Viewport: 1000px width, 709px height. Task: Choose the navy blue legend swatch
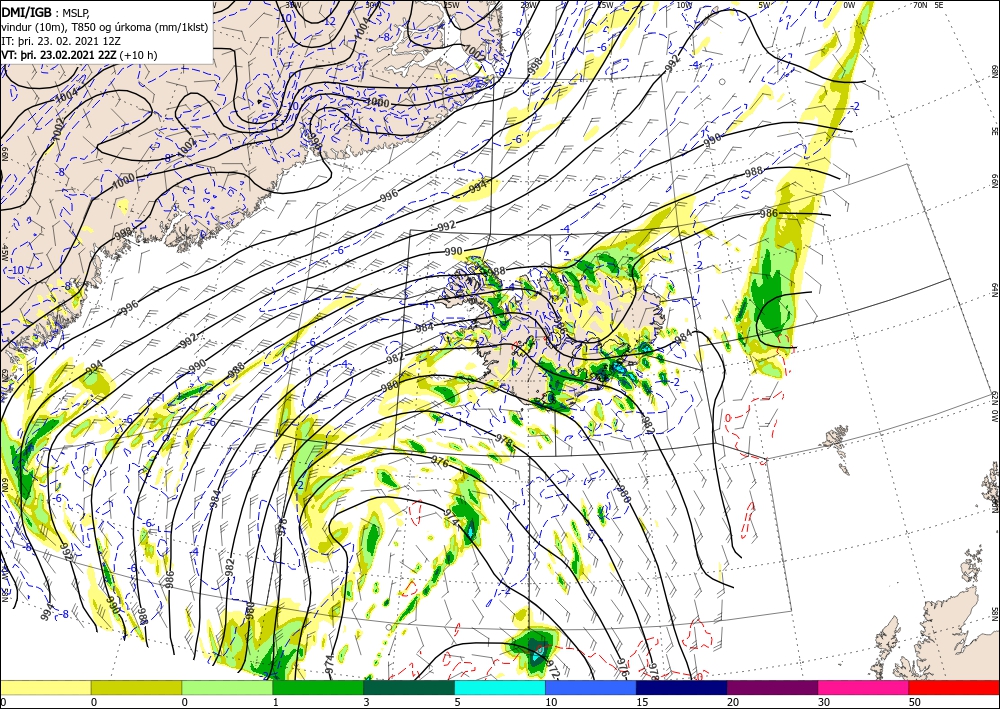pyautogui.click(x=682, y=687)
